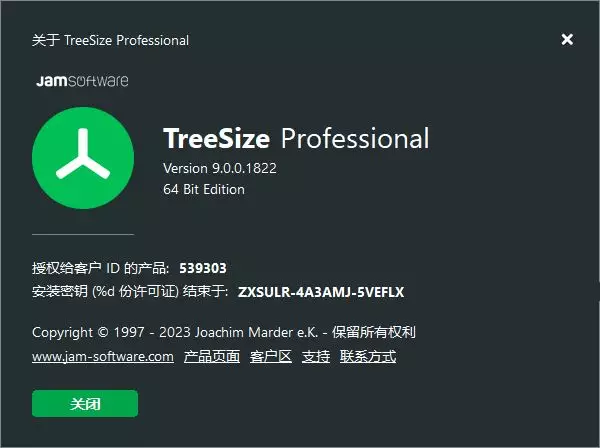Click the 安装密钥 license label

tap(130, 292)
